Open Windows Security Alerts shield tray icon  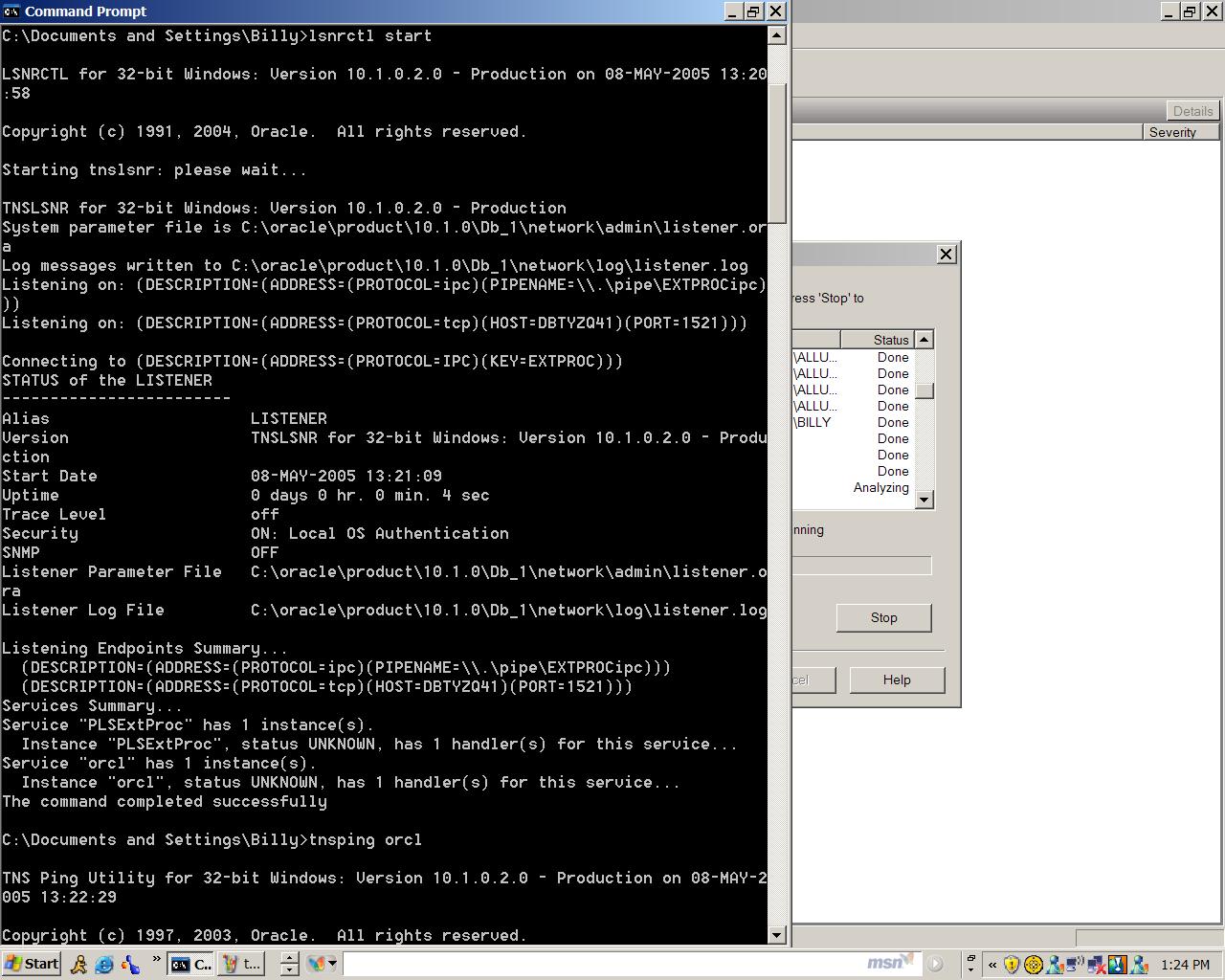pyautogui.click(x=1012, y=965)
